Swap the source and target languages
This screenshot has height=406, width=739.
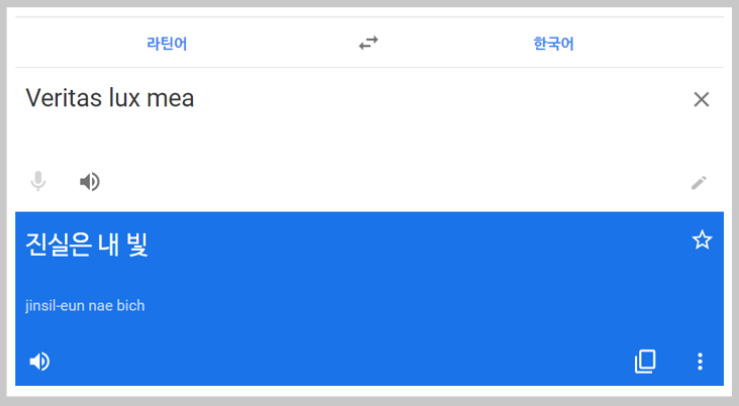click(x=368, y=43)
